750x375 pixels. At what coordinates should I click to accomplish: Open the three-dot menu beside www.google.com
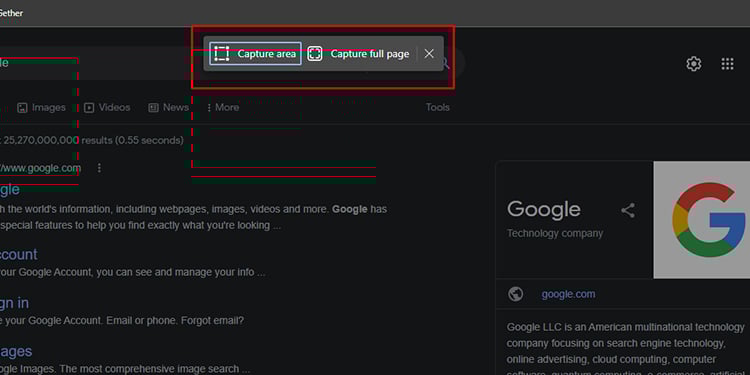(99, 168)
